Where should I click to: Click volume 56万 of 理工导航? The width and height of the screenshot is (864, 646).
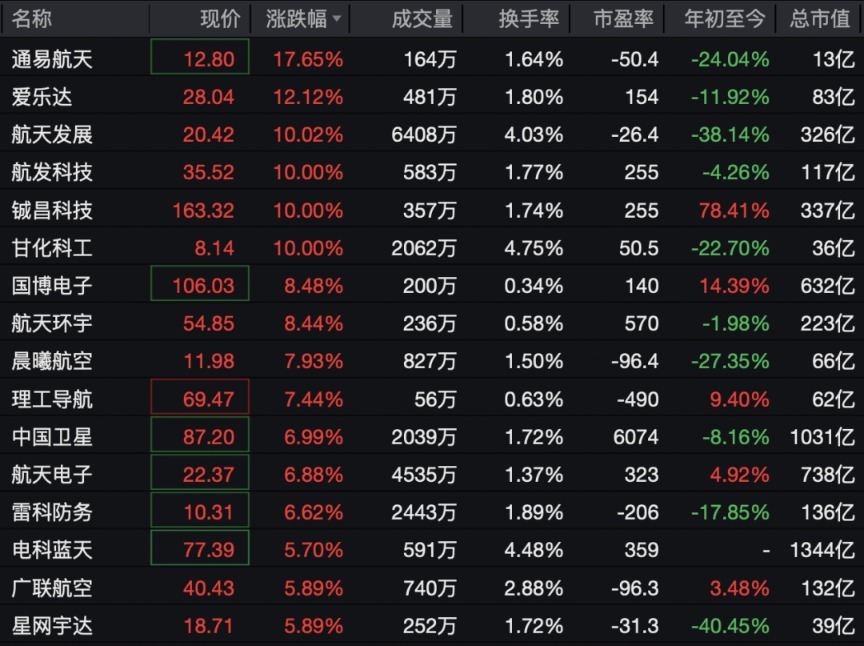point(435,399)
